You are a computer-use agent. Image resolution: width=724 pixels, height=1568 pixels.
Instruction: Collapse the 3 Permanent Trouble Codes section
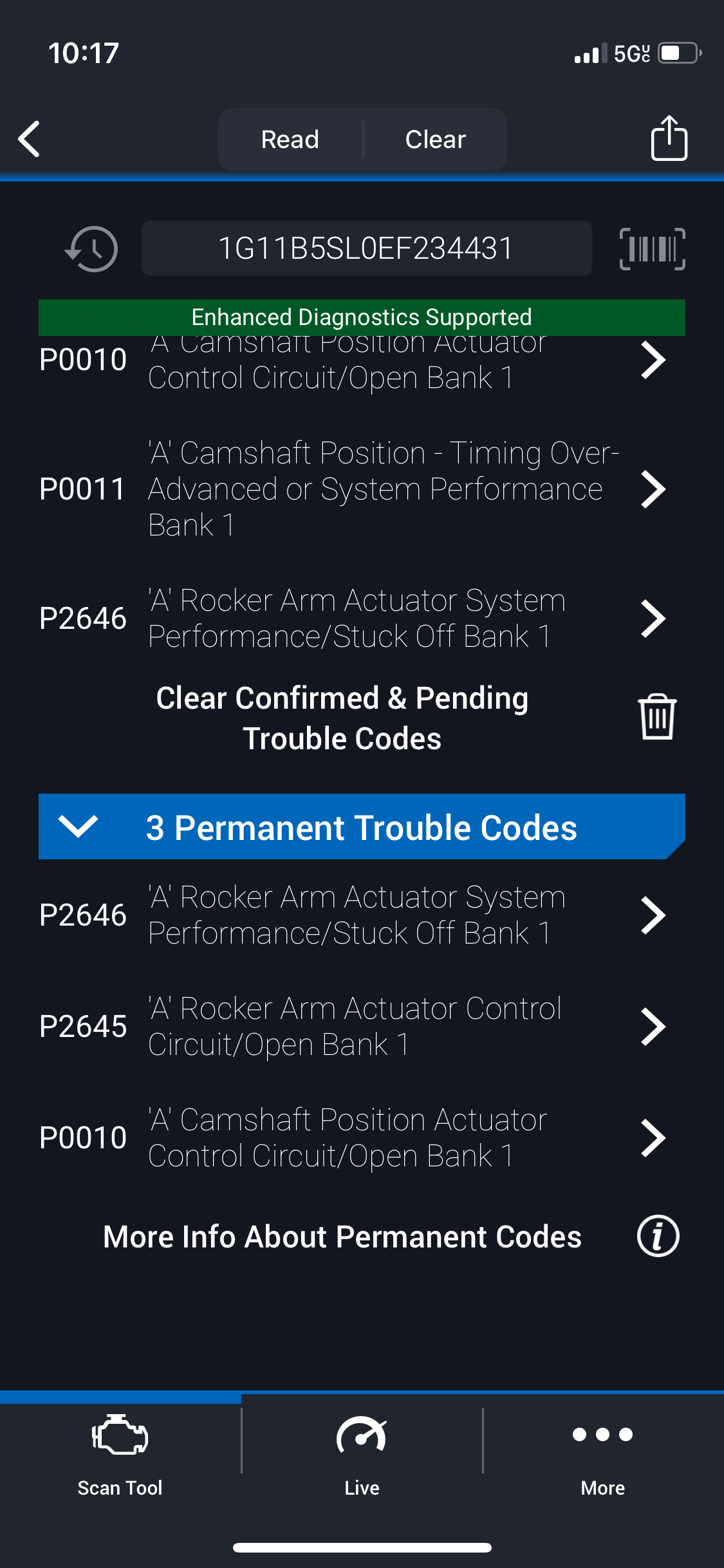click(x=78, y=826)
